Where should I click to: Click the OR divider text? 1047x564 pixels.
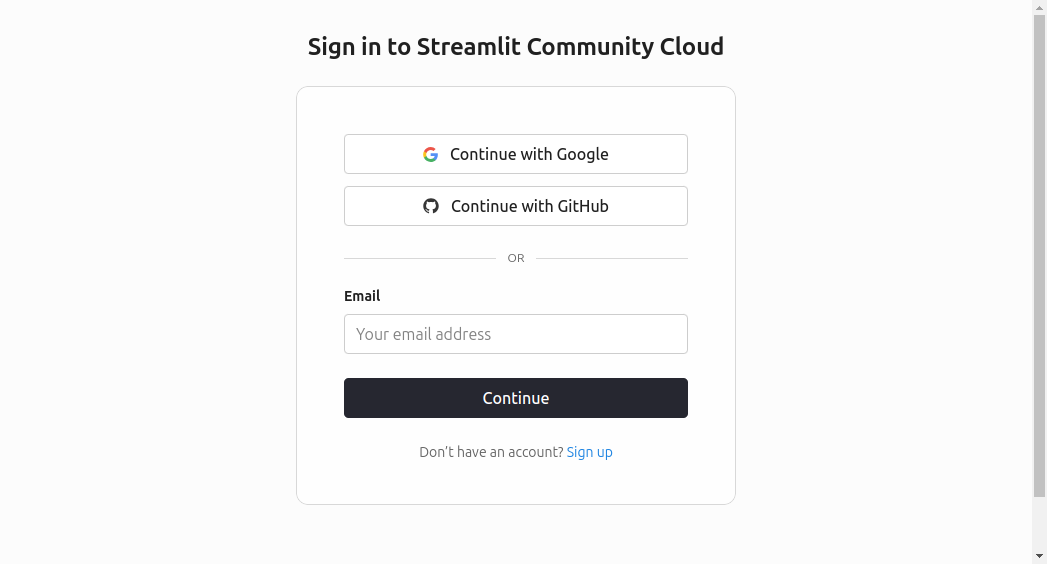coord(516,258)
